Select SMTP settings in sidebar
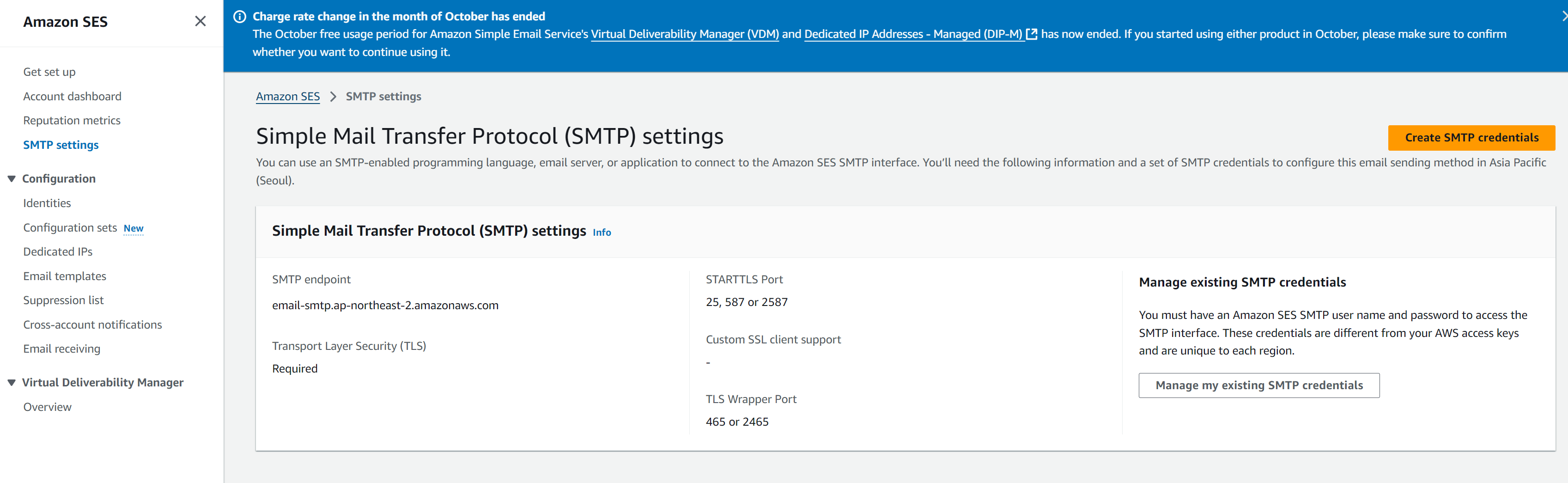The width and height of the screenshot is (1568, 483). pyautogui.click(x=61, y=145)
